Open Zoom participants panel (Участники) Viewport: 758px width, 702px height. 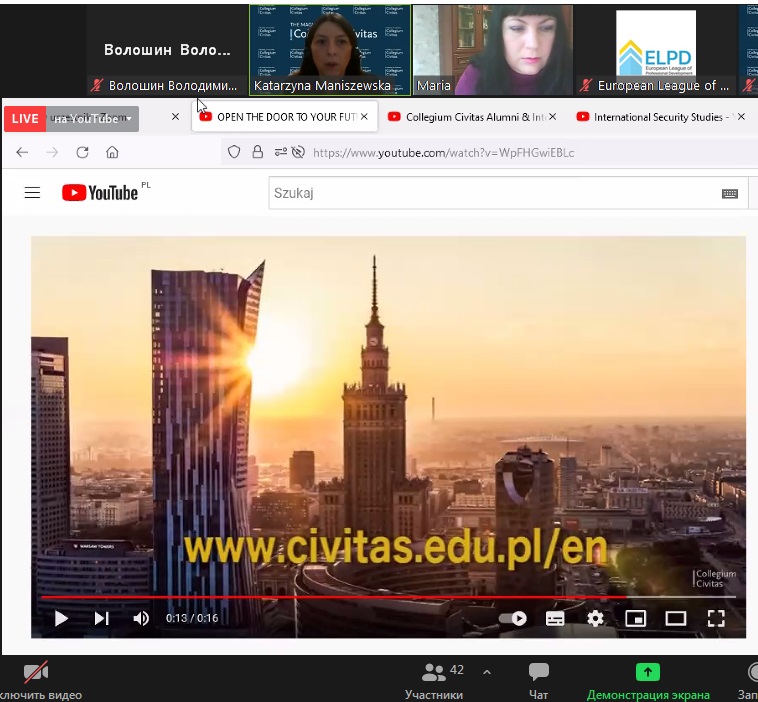tap(434, 680)
